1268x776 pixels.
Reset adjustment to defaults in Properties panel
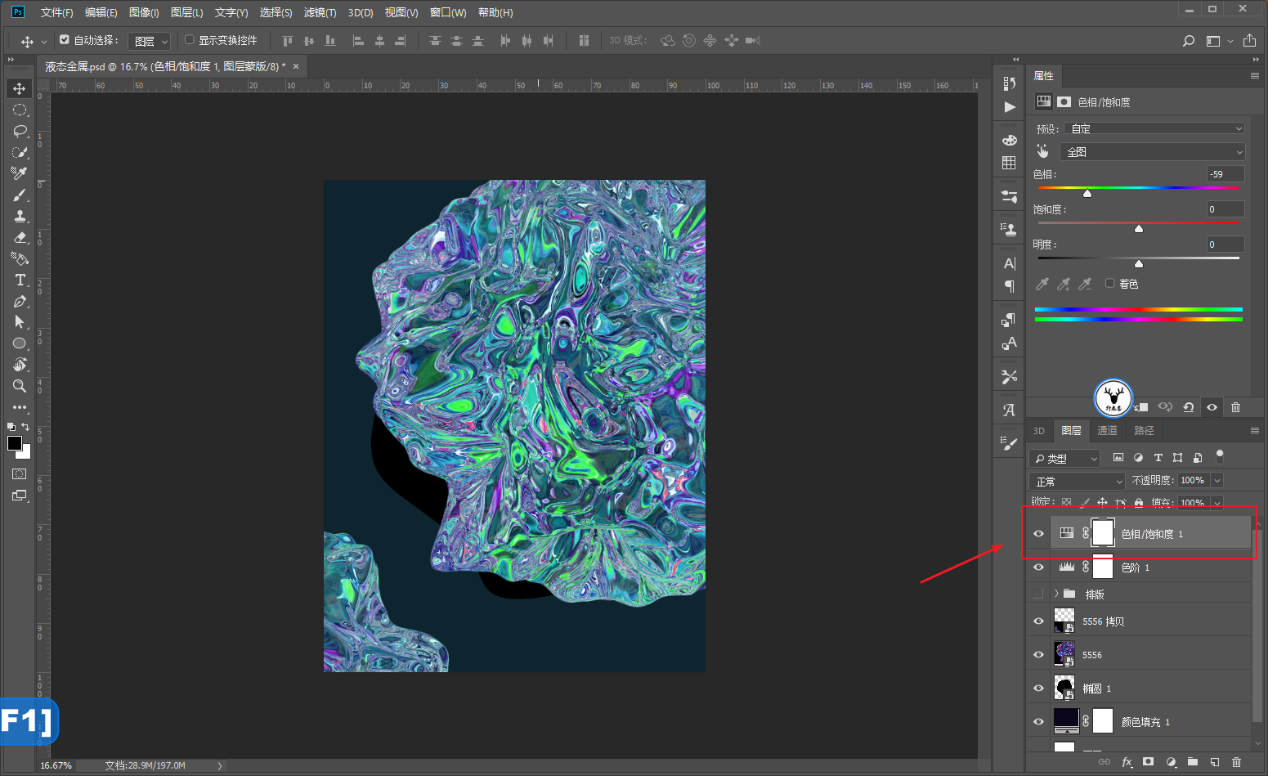point(1188,407)
